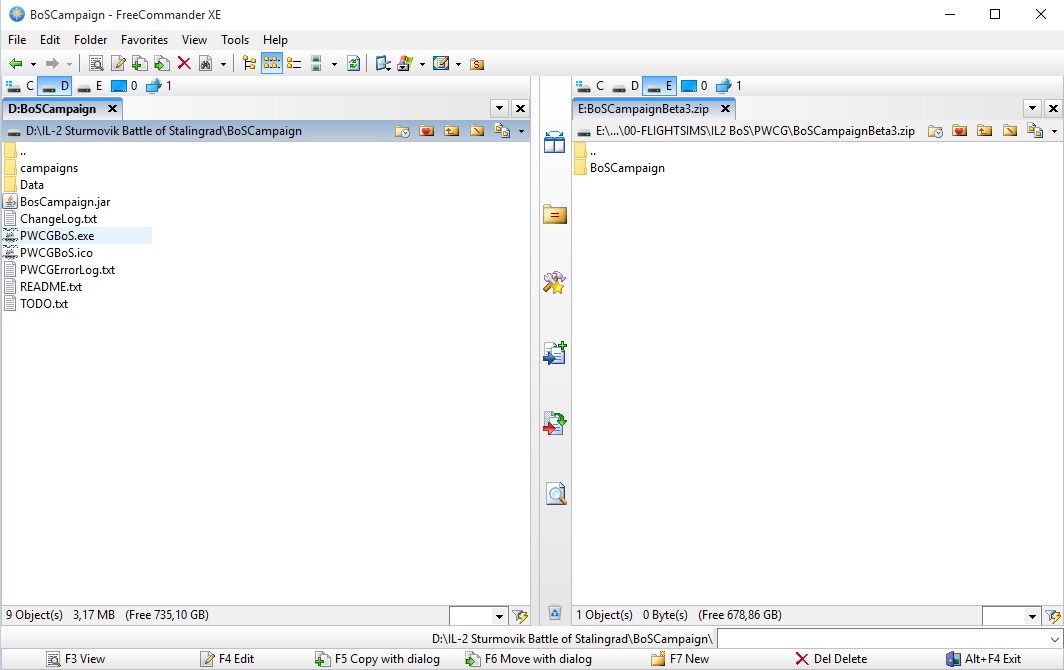Open the settings notepad dropdown arrow
Screen dimensions: 1064x670
tap(458, 64)
